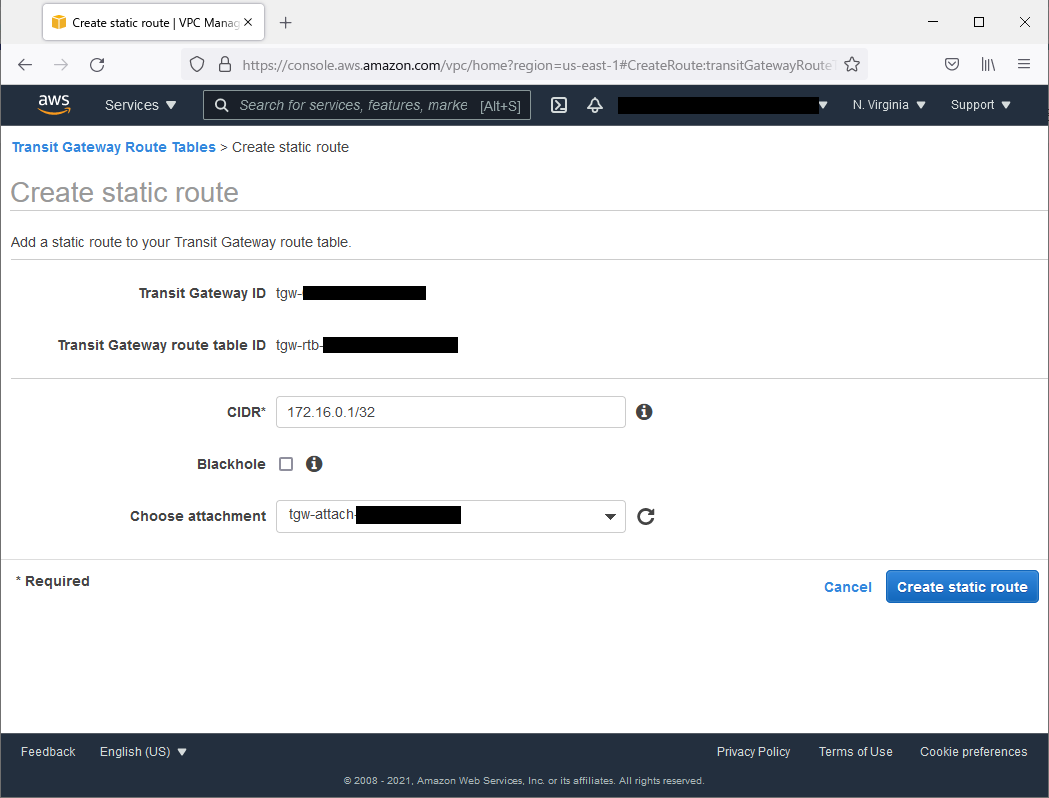Open the notifications bell icon
Image resolution: width=1049 pixels, height=798 pixels.
pyautogui.click(x=595, y=105)
